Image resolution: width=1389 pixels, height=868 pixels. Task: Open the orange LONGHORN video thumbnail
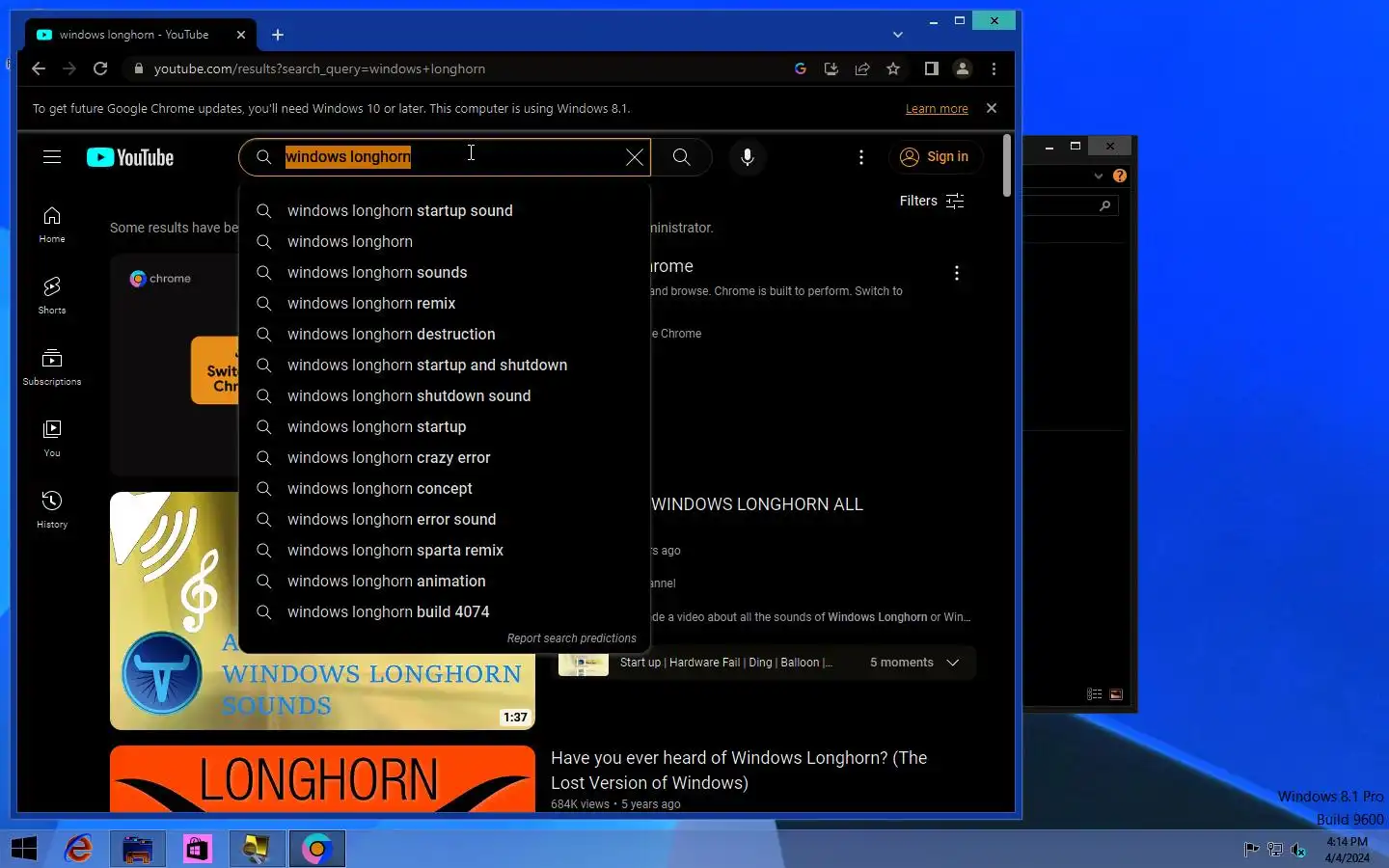pyautogui.click(x=322, y=778)
